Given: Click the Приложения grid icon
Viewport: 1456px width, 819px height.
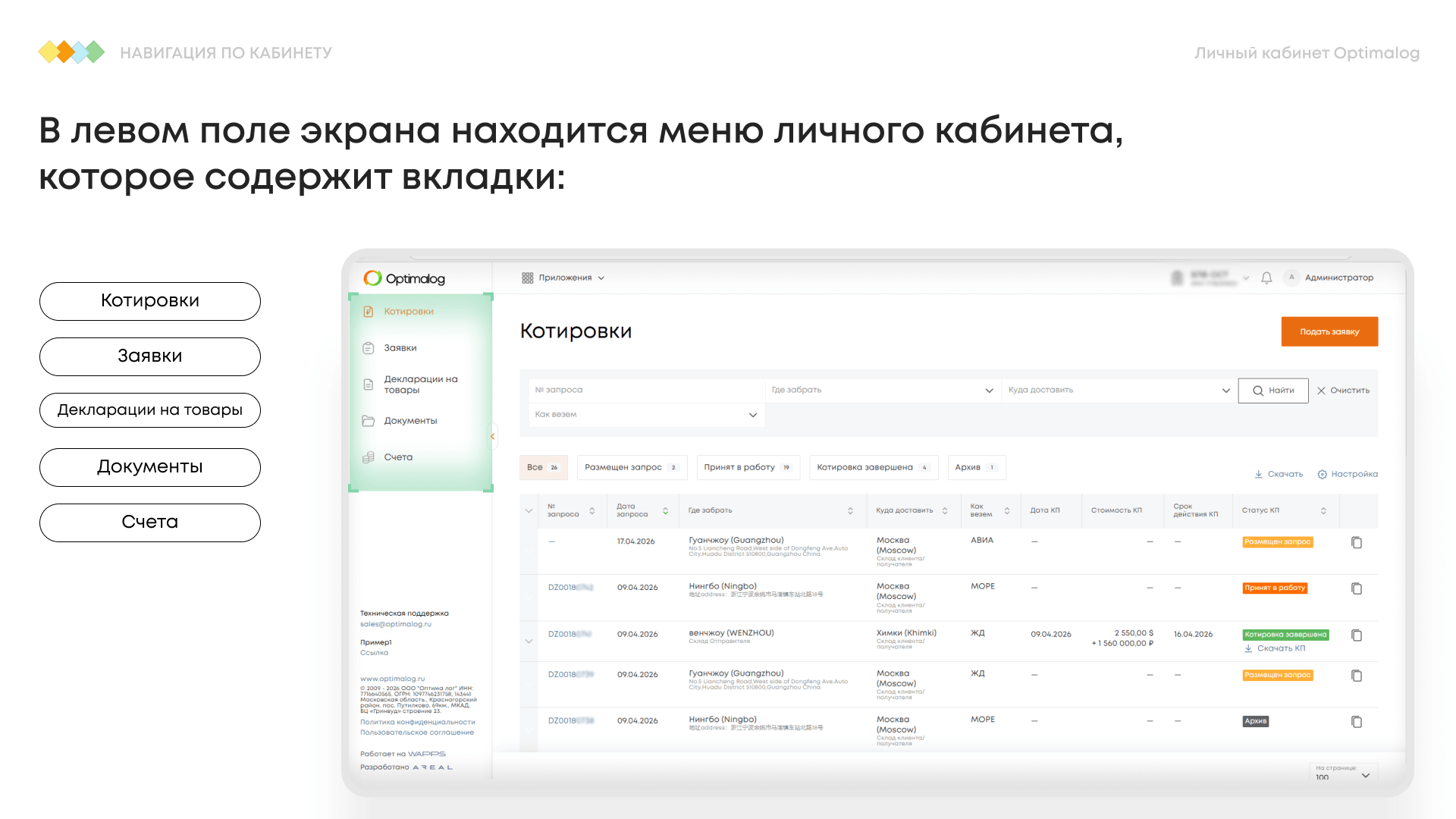Looking at the screenshot, I should (528, 278).
